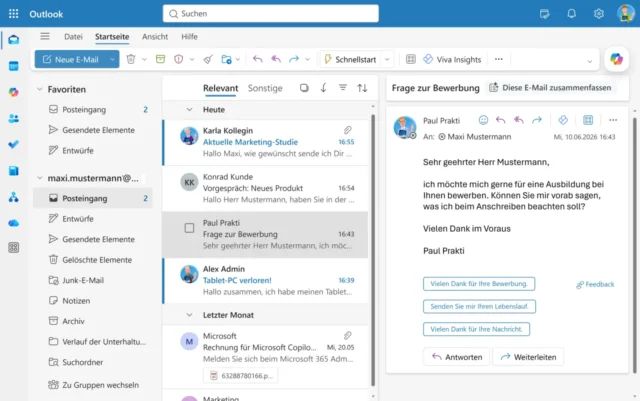Open the Alex Admin Tablet-PC verloren email
Screen dimensions: 640x401
[x=265, y=280]
